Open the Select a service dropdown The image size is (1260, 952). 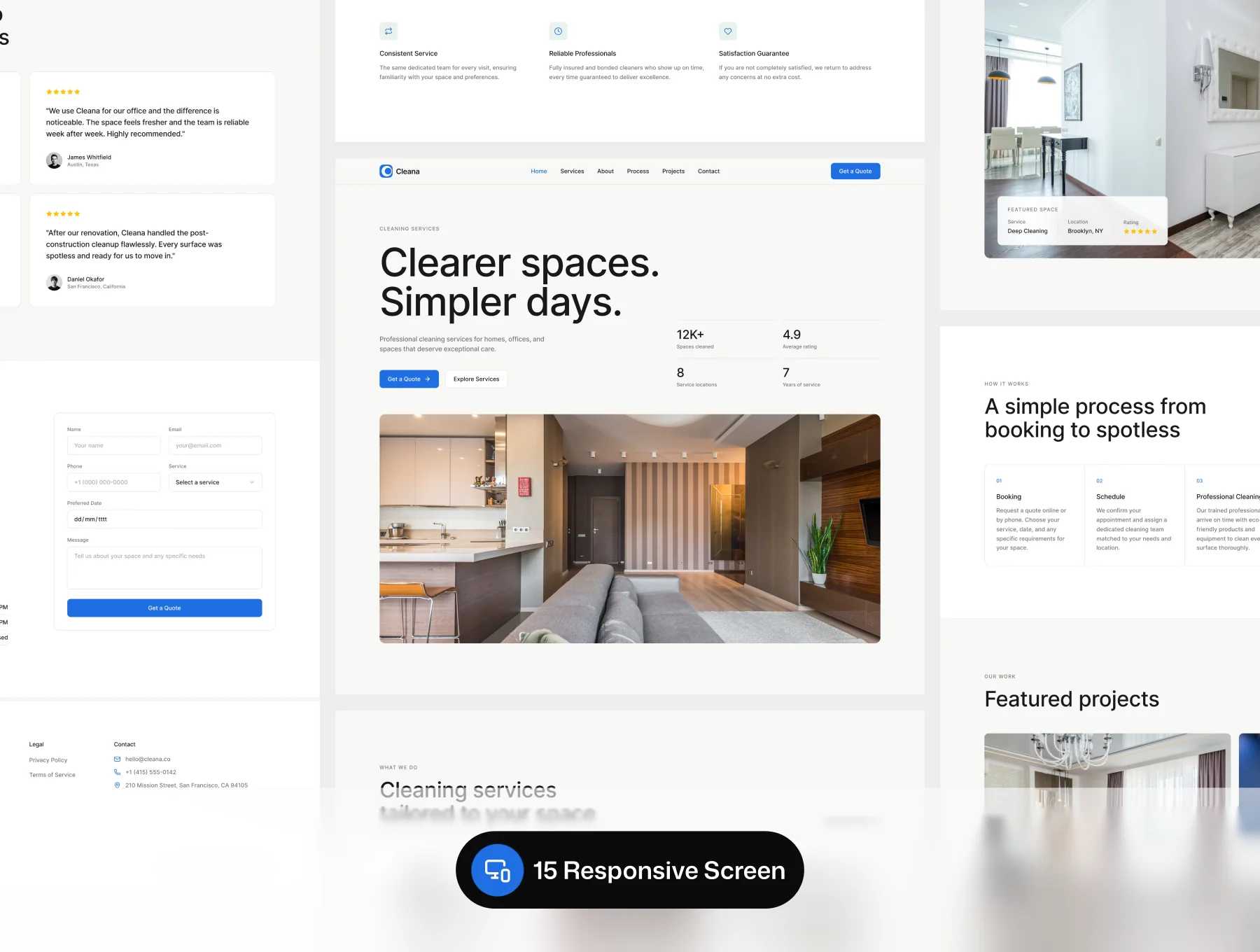pyautogui.click(x=216, y=482)
